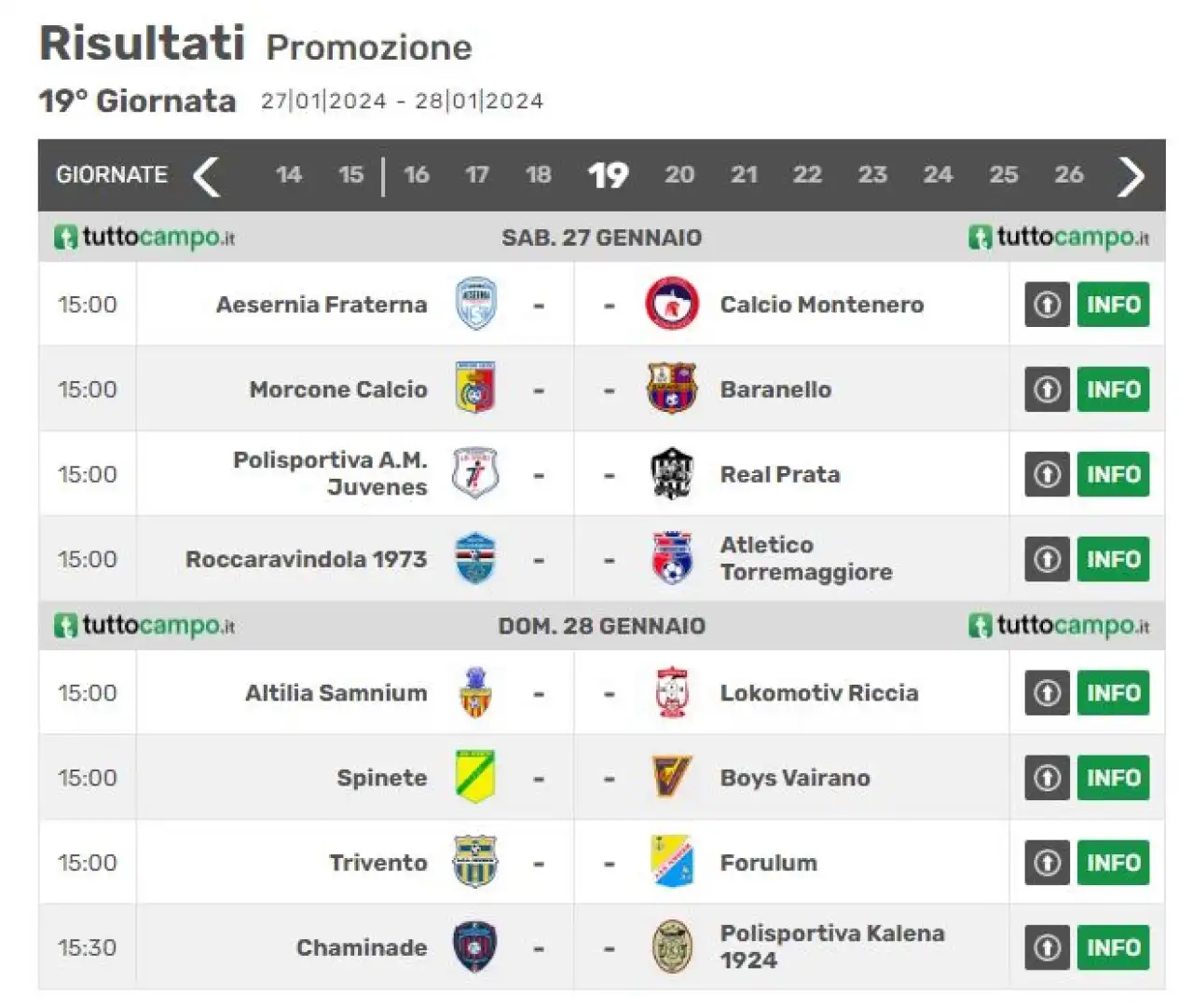The height and width of the screenshot is (1008, 1193).
Task: Select giornata 20 in the navigation bar
Action: (x=679, y=175)
